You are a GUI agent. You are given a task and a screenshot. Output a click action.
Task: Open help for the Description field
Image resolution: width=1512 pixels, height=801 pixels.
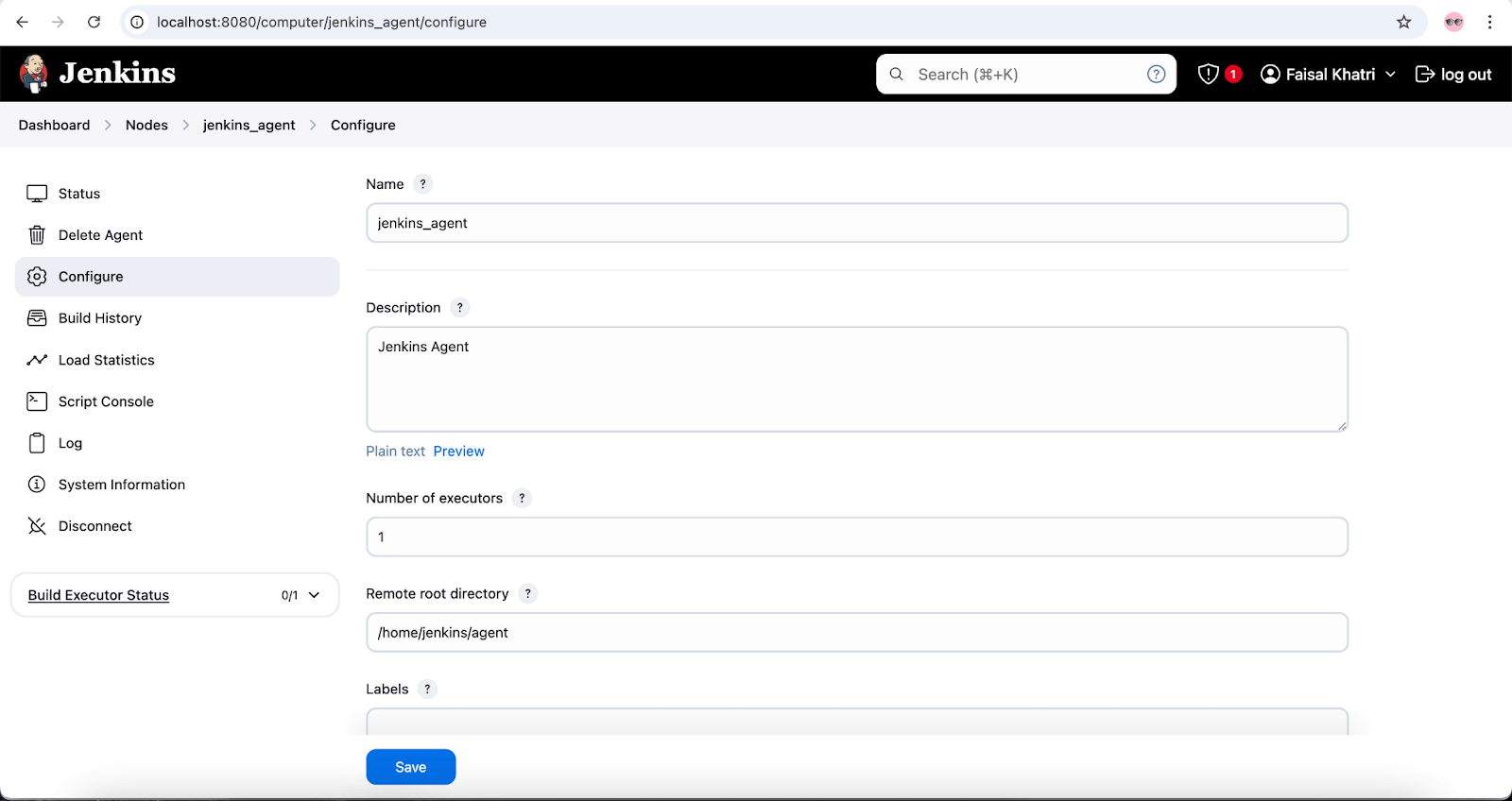pyautogui.click(x=460, y=308)
